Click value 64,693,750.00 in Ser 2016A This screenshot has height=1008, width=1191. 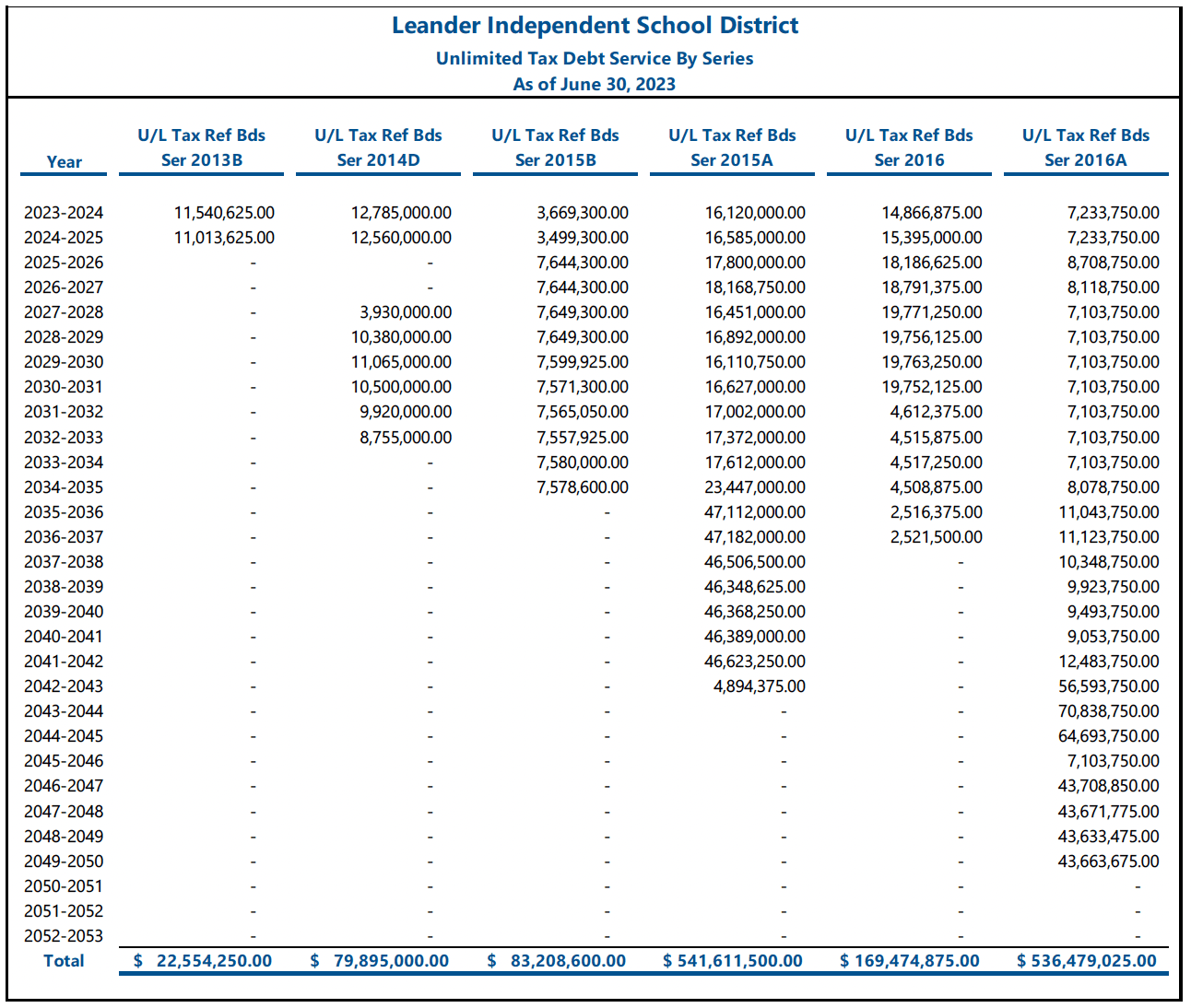pyautogui.click(x=1109, y=736)
